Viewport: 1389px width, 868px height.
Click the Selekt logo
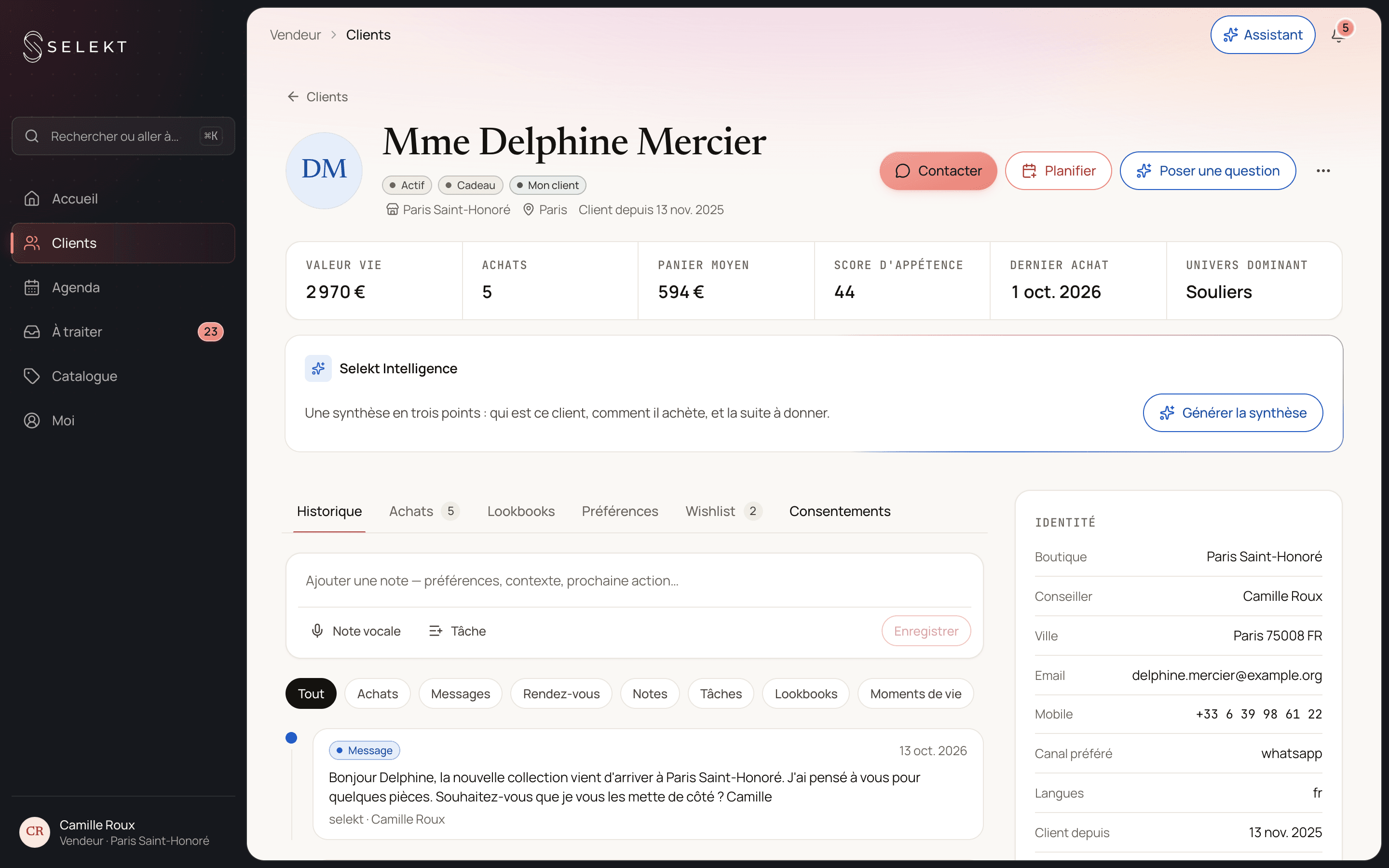pyautogui.click(x=75, y=46)
